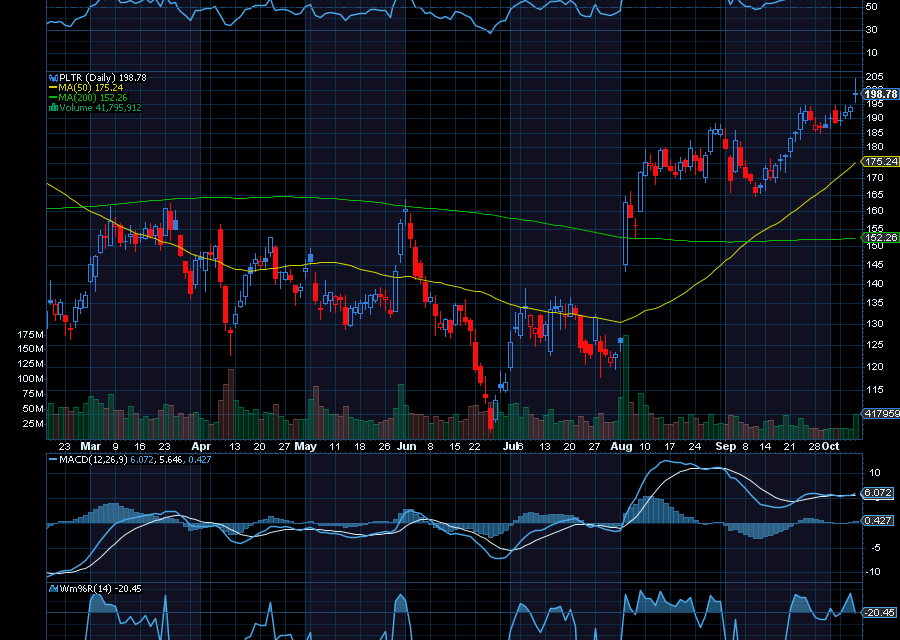Click the date label 16 in March

click(139, 447)
